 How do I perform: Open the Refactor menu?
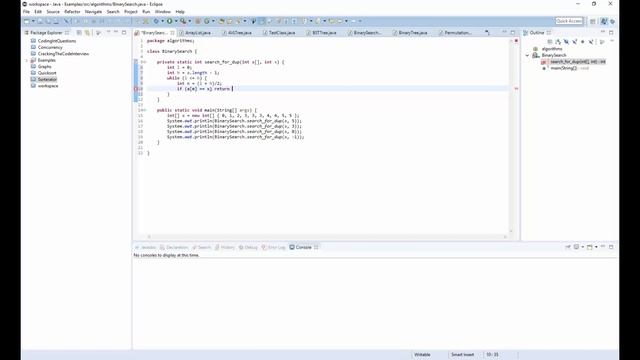(x=72, y=12)
